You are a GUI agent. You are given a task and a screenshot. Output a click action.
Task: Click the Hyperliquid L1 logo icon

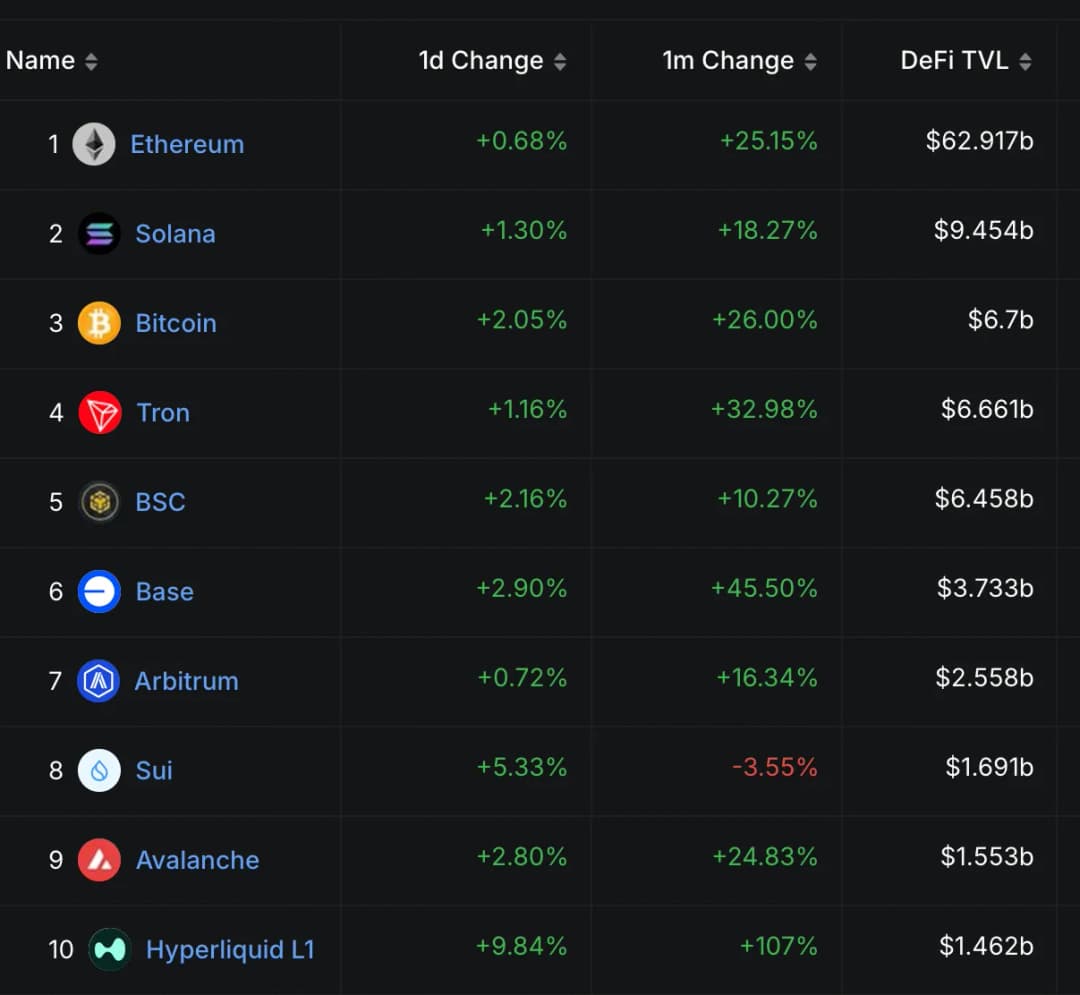[x=109, y=949]
